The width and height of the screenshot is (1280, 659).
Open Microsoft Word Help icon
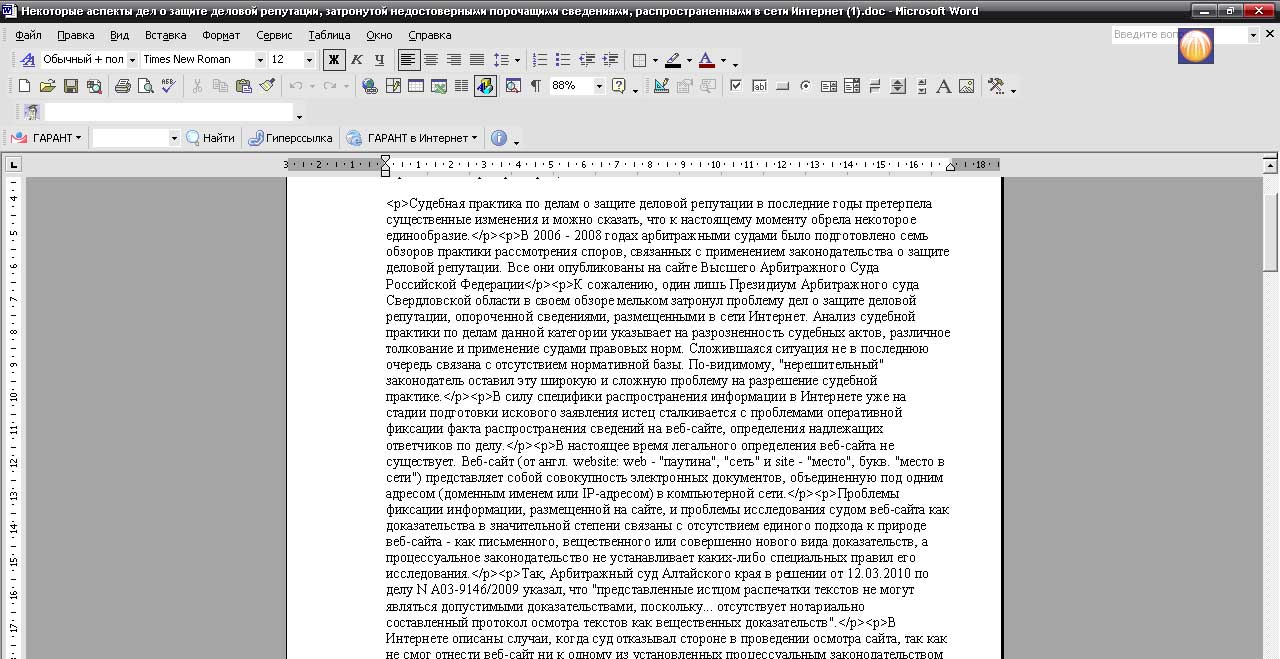click(620, 86)
